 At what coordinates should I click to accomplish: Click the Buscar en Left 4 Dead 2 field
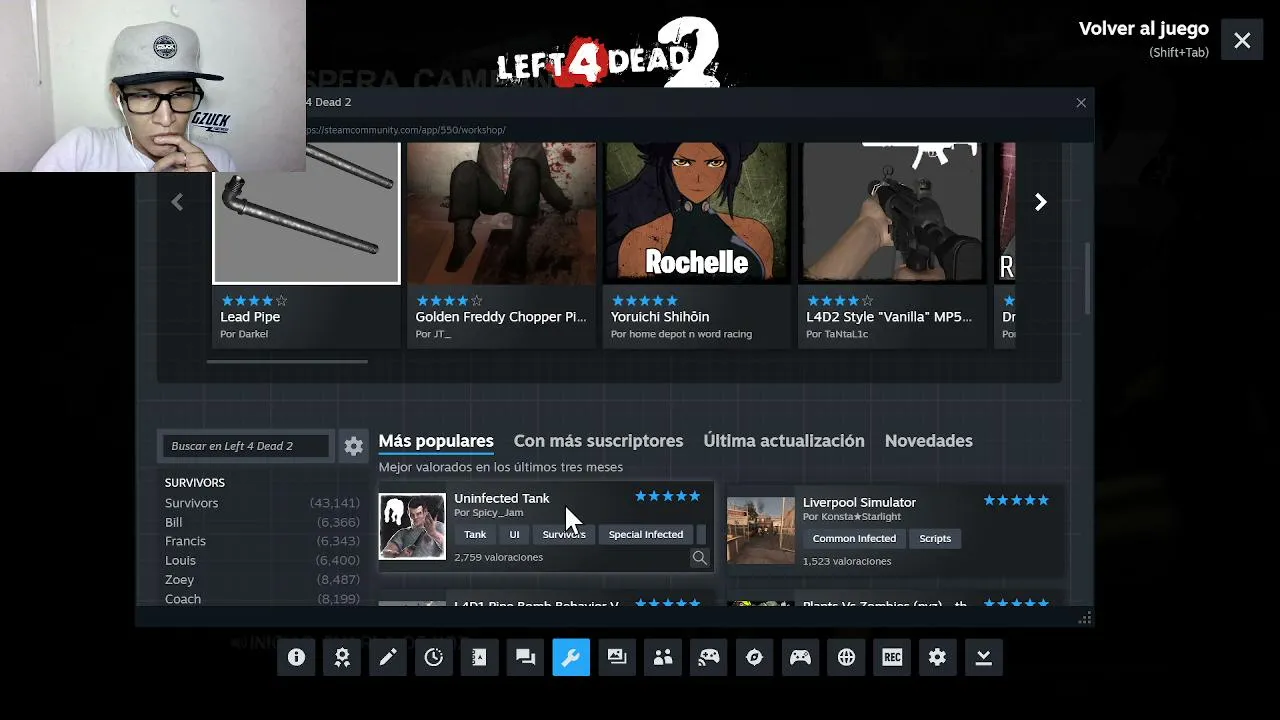click(x=247, y=446)
